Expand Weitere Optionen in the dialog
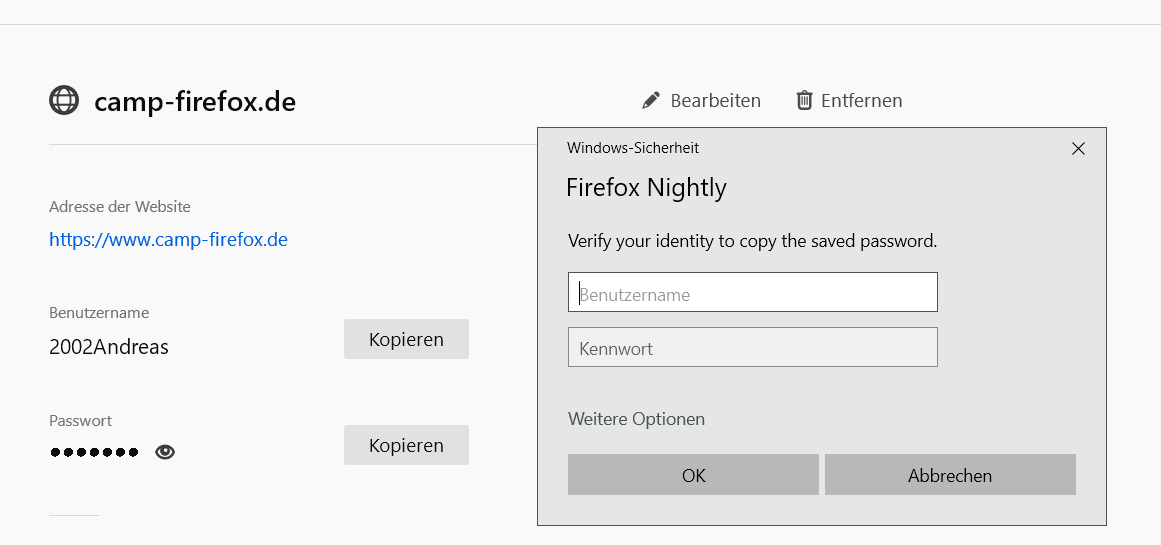The height and width of the screenshot is (545, 1161). coord(636,419)
